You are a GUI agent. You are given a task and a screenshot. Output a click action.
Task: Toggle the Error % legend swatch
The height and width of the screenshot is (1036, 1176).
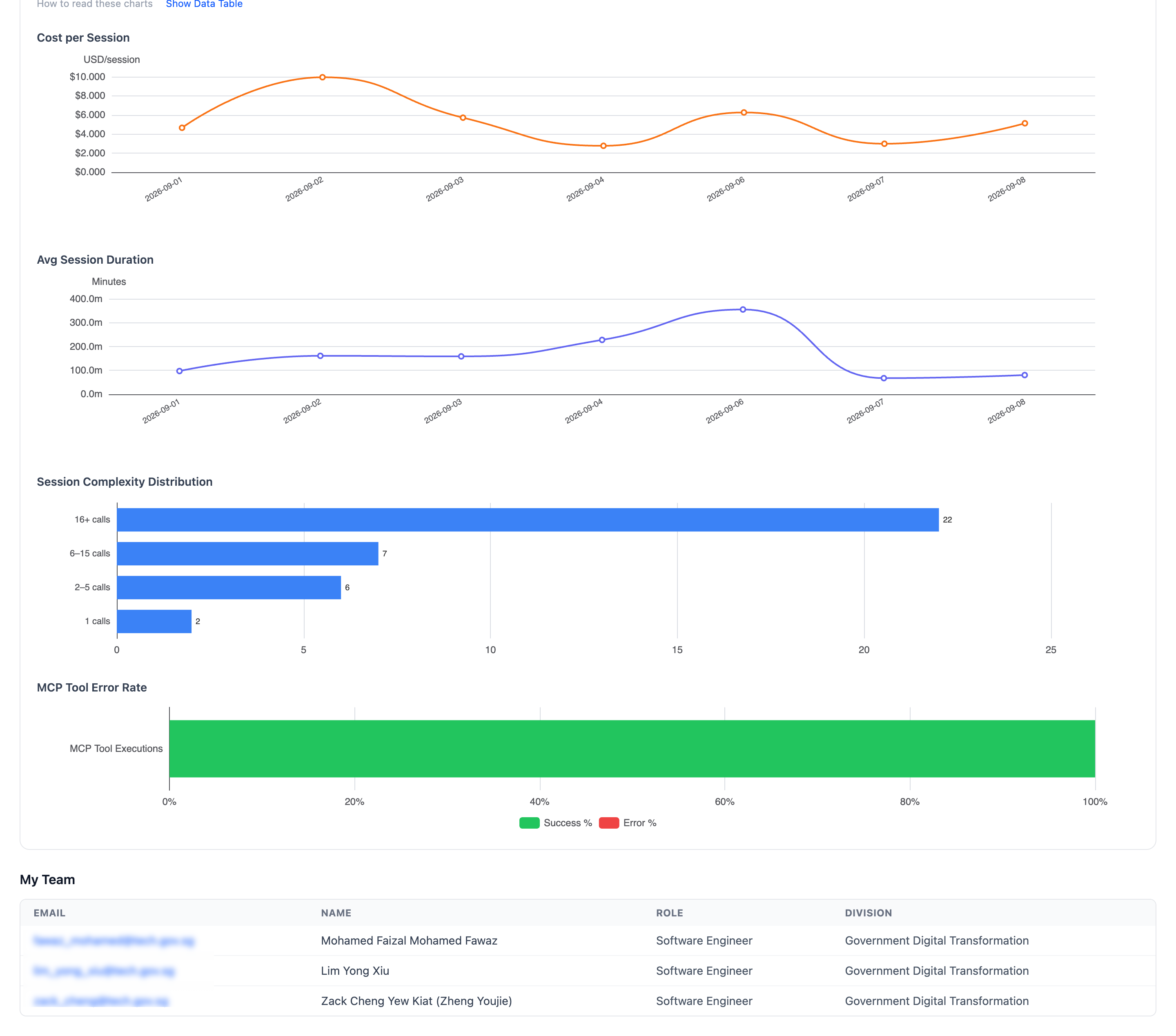(609, 823)
